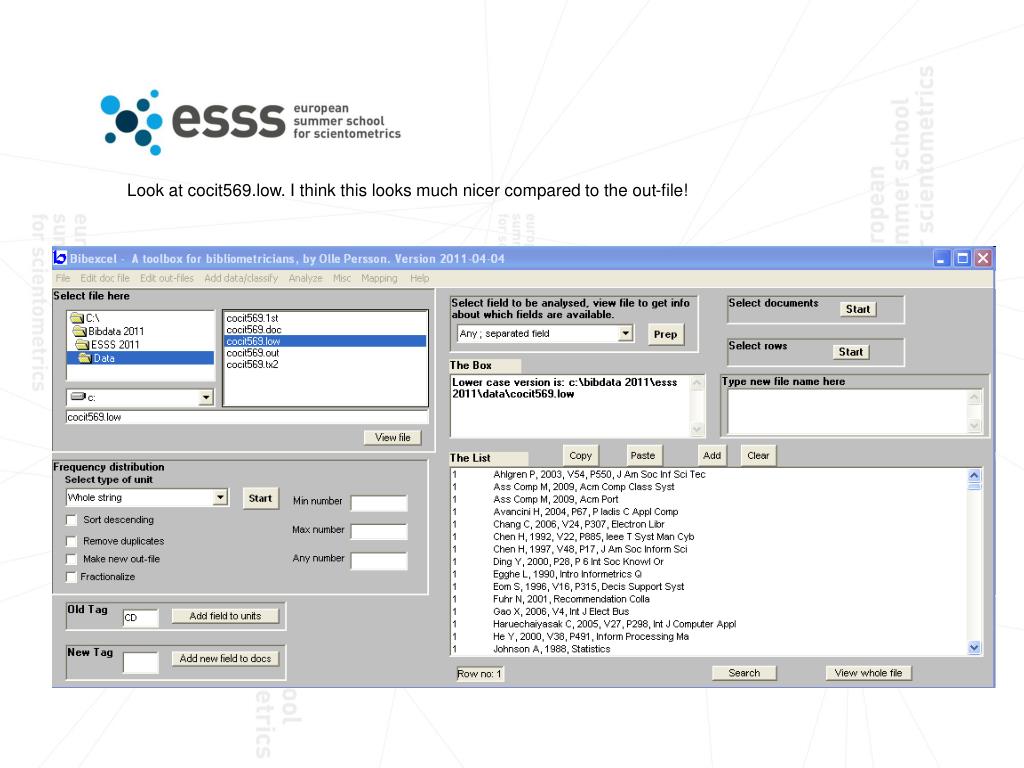Click the Add button above The List

coord(712,455)
